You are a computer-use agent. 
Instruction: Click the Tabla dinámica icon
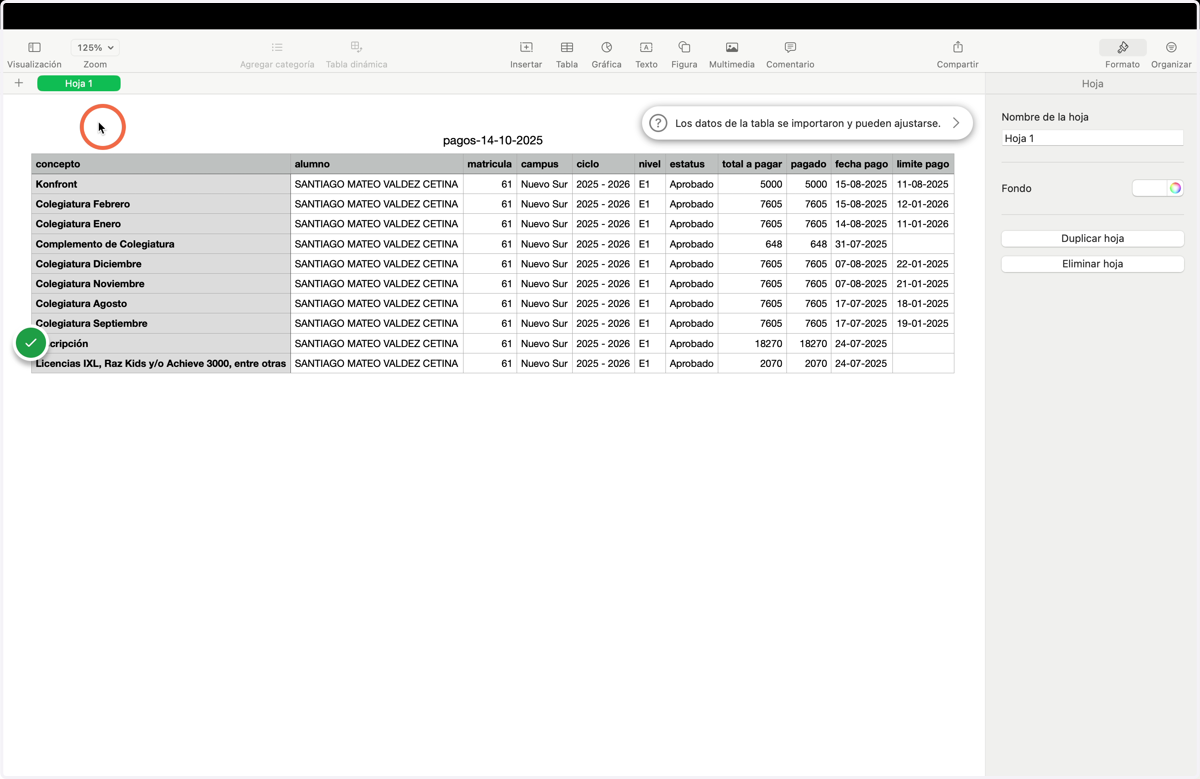point(356,47)
